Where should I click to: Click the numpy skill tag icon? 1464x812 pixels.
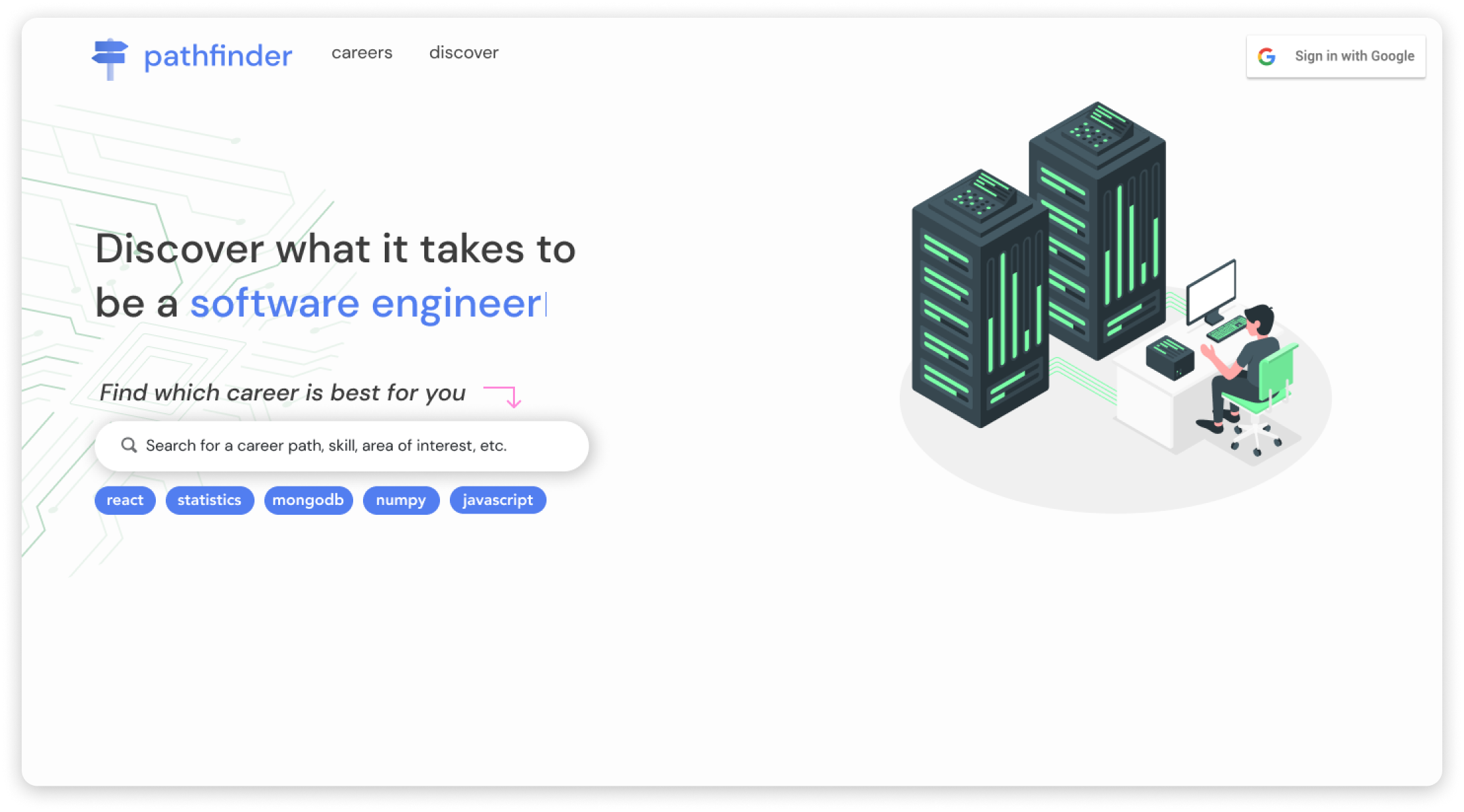click(398, 500)
